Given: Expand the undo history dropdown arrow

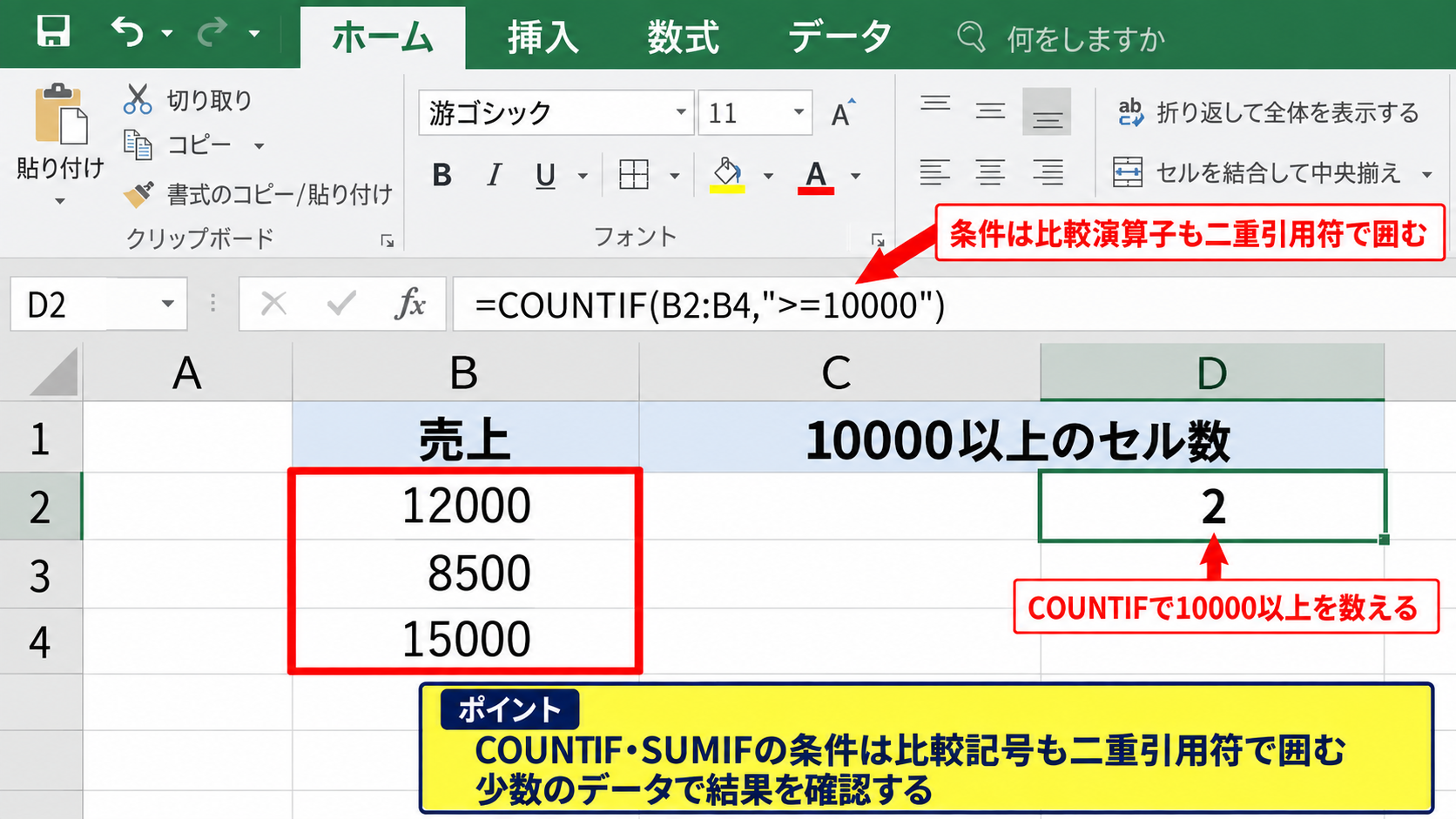Looking at the screenshot, I should 166,34.
